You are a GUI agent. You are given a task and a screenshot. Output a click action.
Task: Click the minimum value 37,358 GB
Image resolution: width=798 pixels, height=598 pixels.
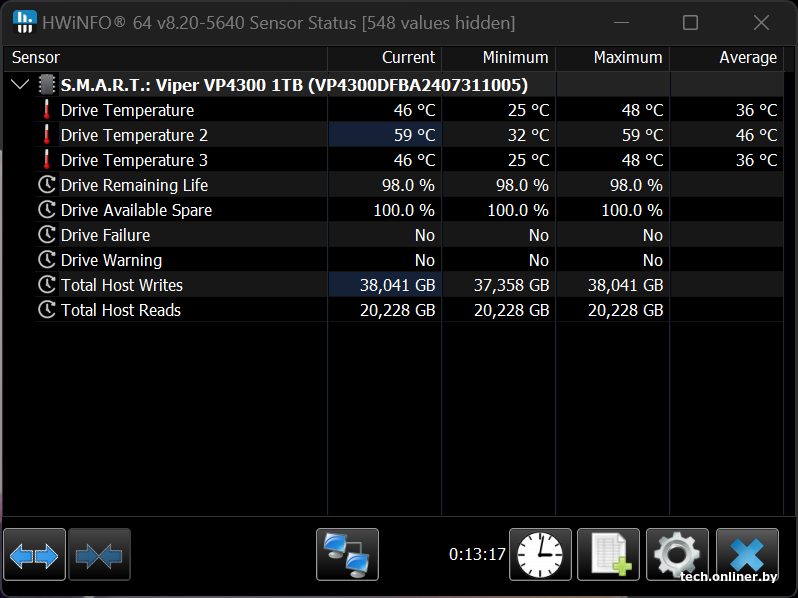pos(511,285)
